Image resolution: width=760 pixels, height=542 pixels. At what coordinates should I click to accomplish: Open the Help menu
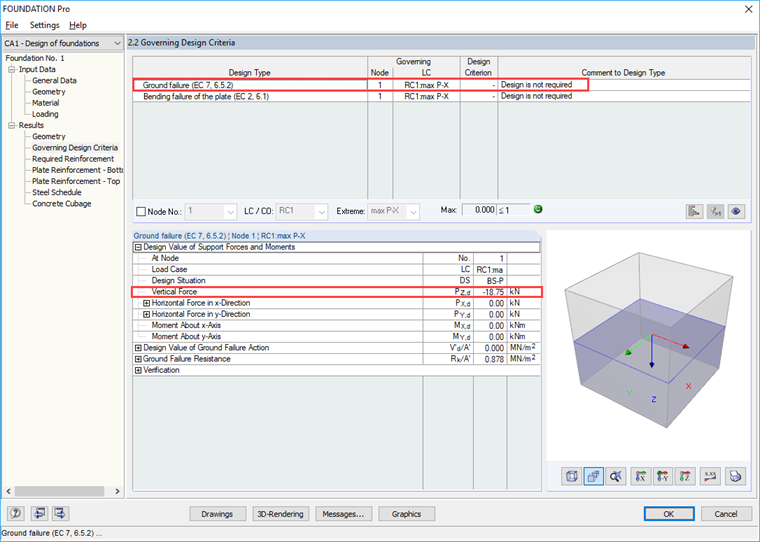[78, 25]
